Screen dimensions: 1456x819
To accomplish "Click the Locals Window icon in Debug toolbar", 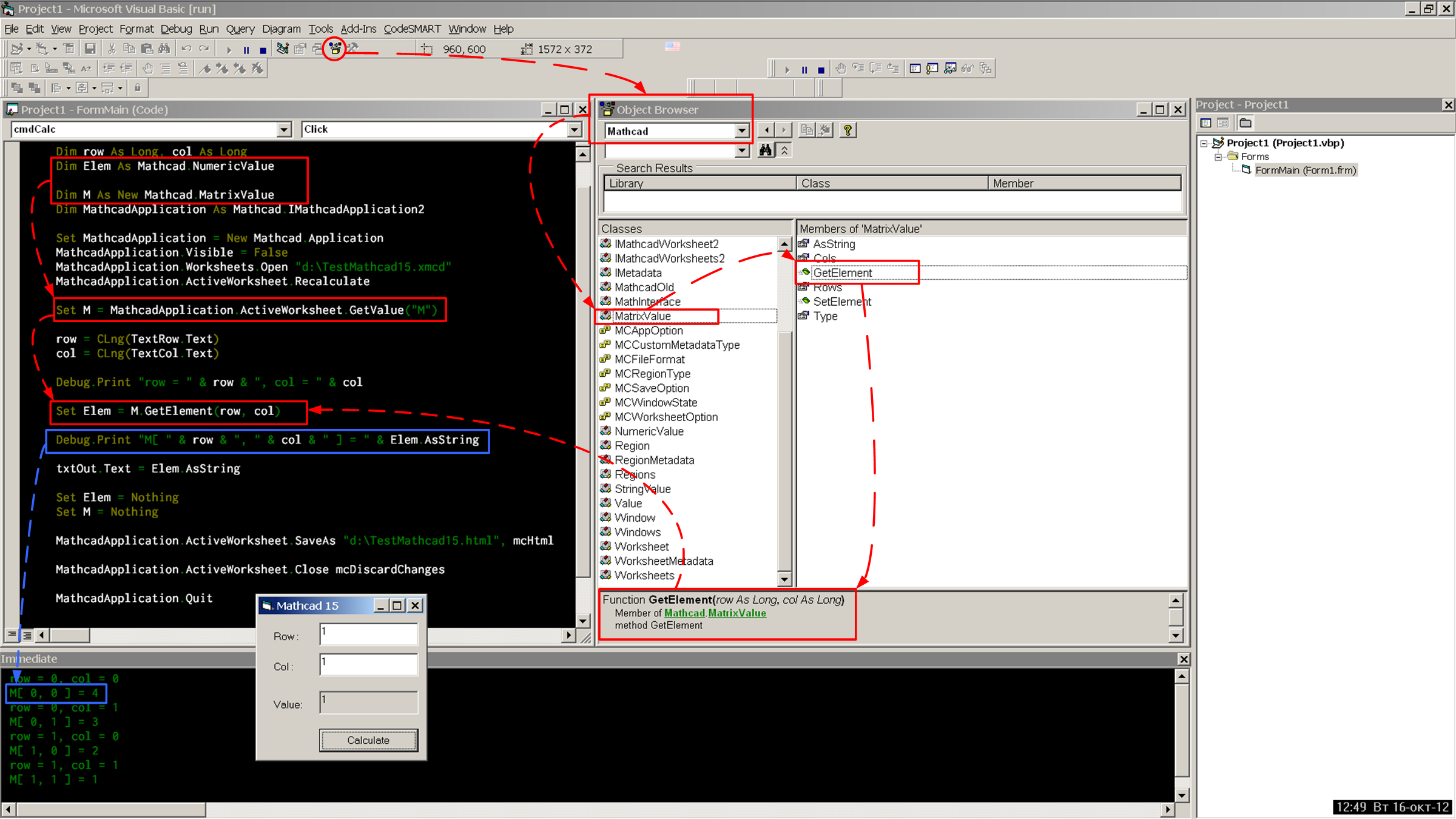I will point(915,69).
